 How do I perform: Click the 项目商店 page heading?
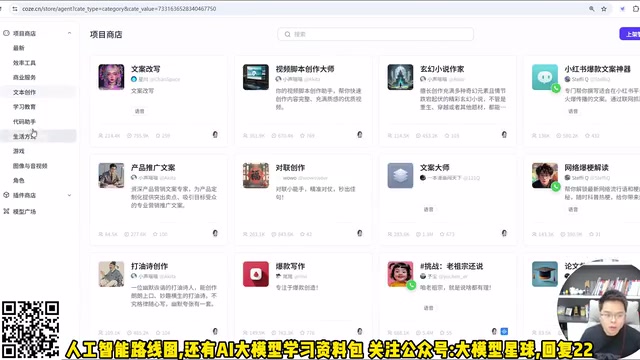click(106, 35)
